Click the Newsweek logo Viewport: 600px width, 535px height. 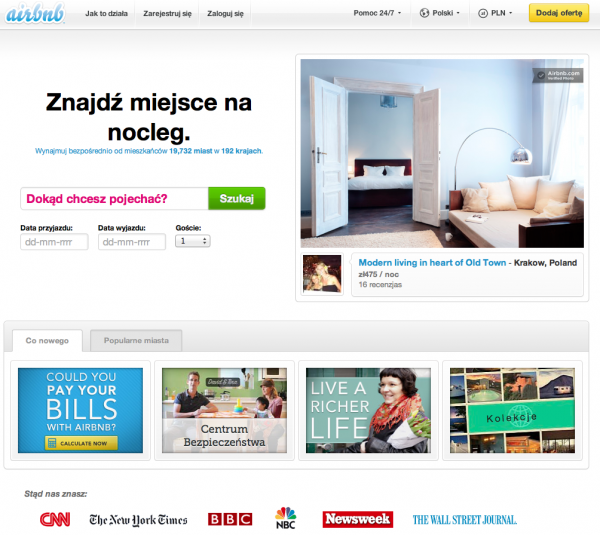click(x=358, y=519)
